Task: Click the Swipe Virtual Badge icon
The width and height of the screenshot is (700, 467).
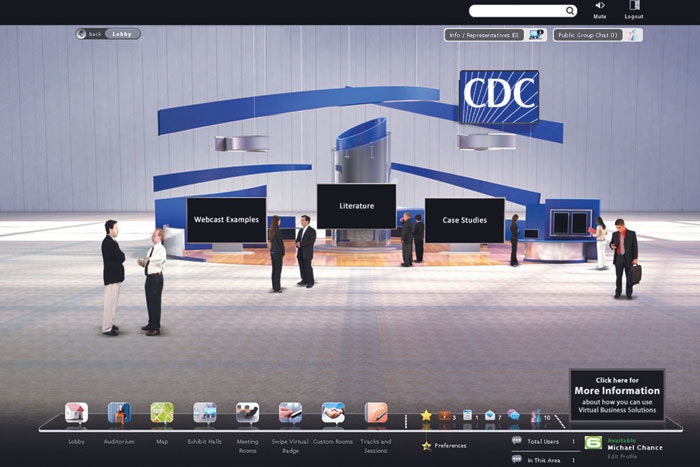Action: (x=291, y=413)
